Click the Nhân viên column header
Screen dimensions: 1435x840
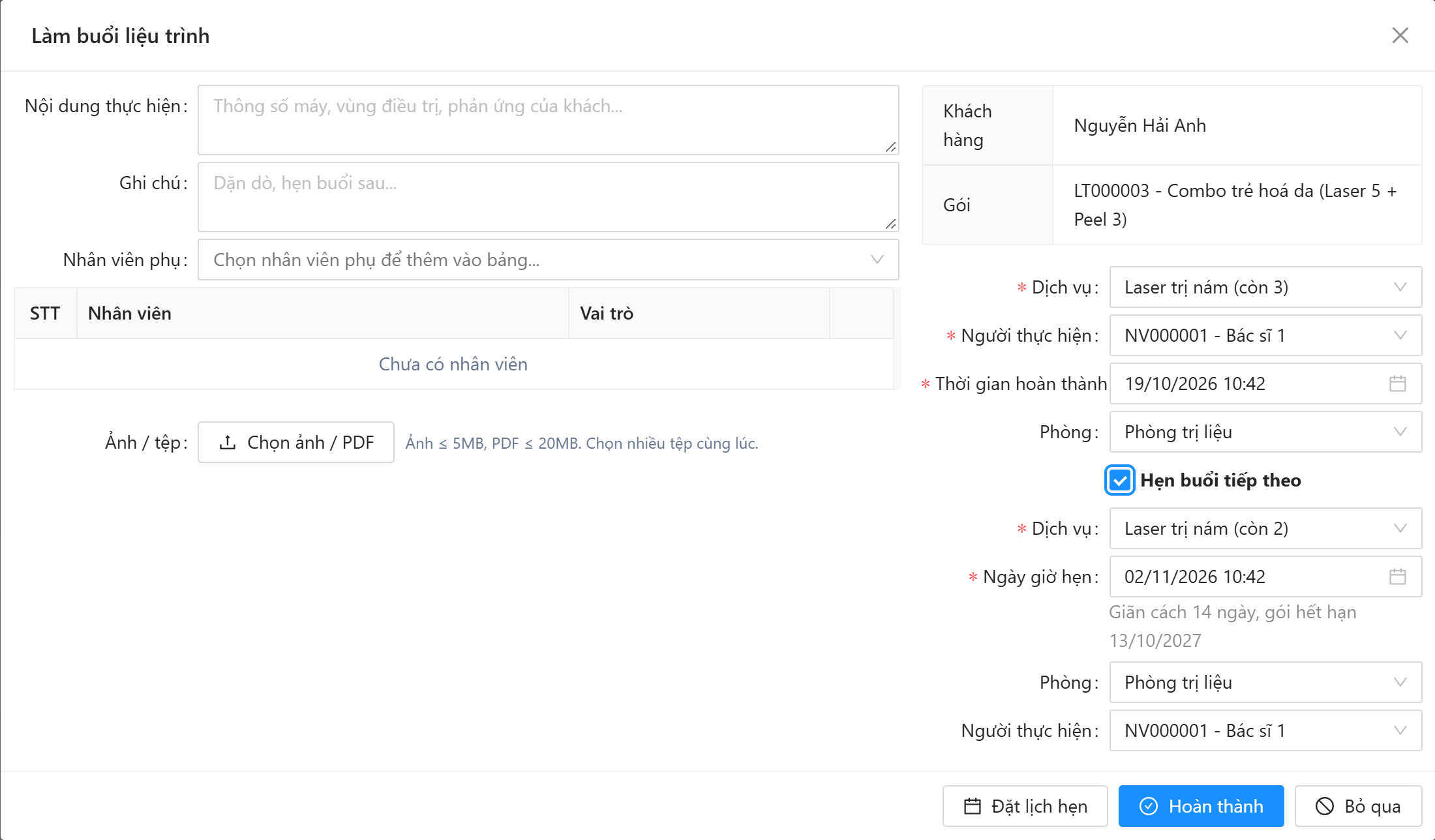pyautogui.click(x=323, y=313)
